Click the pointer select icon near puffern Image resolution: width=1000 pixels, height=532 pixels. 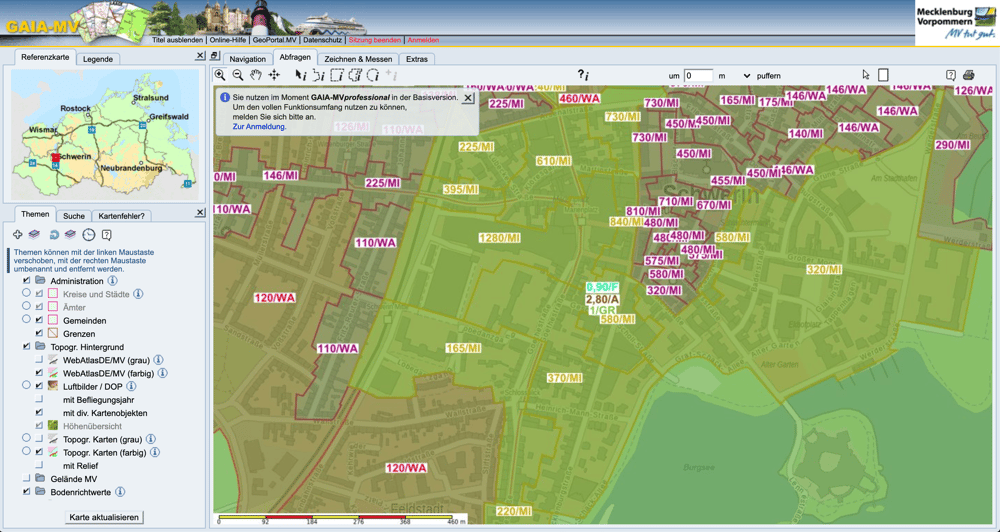pos(865,75)
